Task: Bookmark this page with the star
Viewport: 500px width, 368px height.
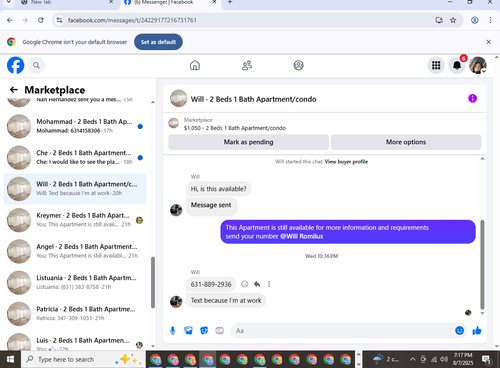Action: click(453, 20)
